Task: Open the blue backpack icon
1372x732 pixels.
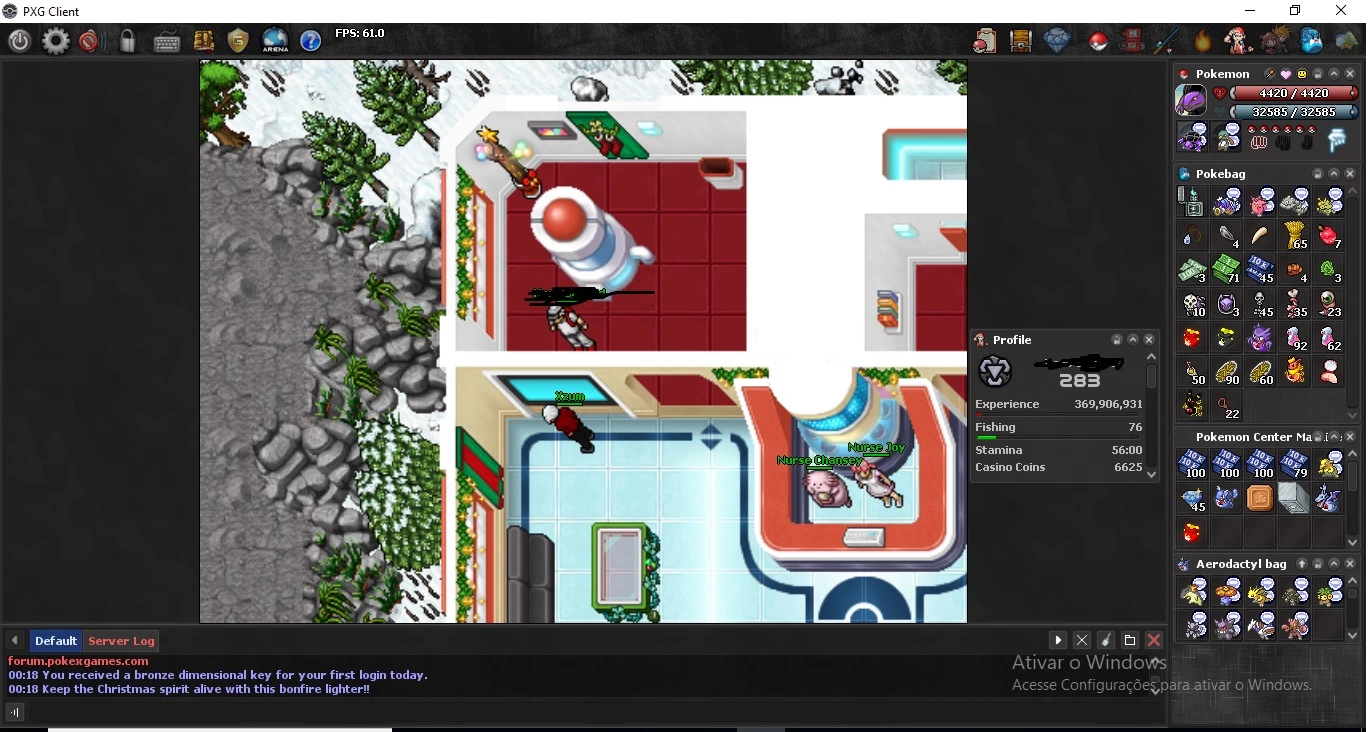Action: point(1311,41)
